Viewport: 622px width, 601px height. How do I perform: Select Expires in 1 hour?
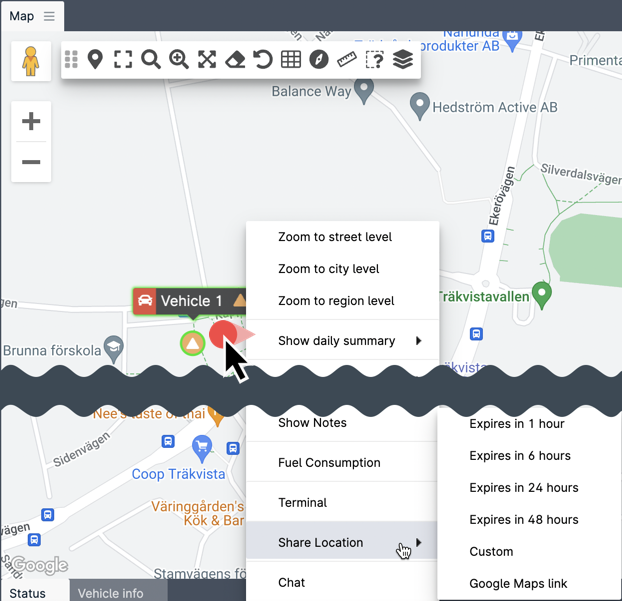coord(529,424)
